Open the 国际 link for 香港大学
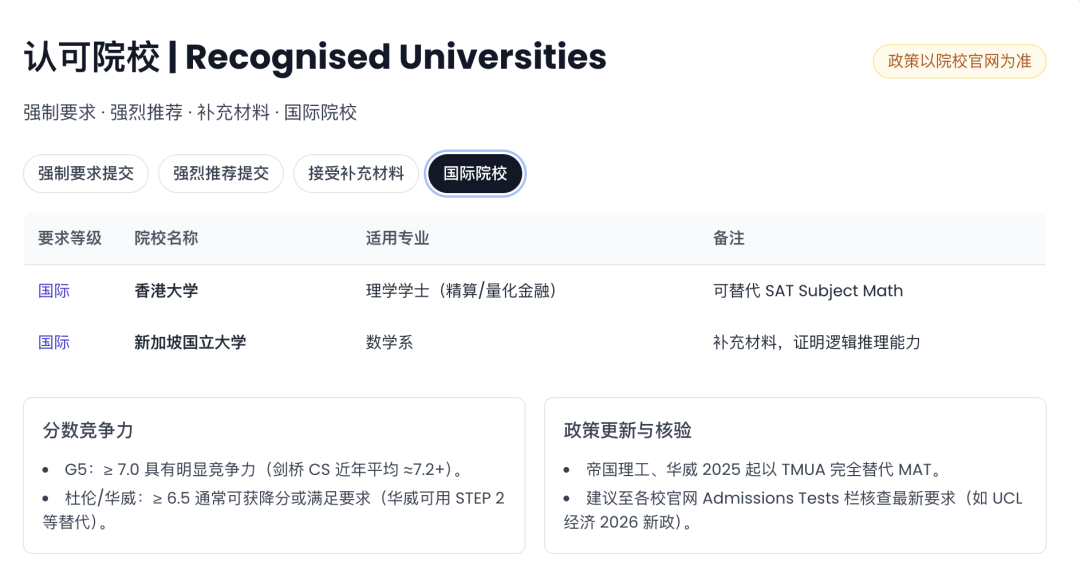This screenshot has width=1080, height=581. click(x=53, y=290)
